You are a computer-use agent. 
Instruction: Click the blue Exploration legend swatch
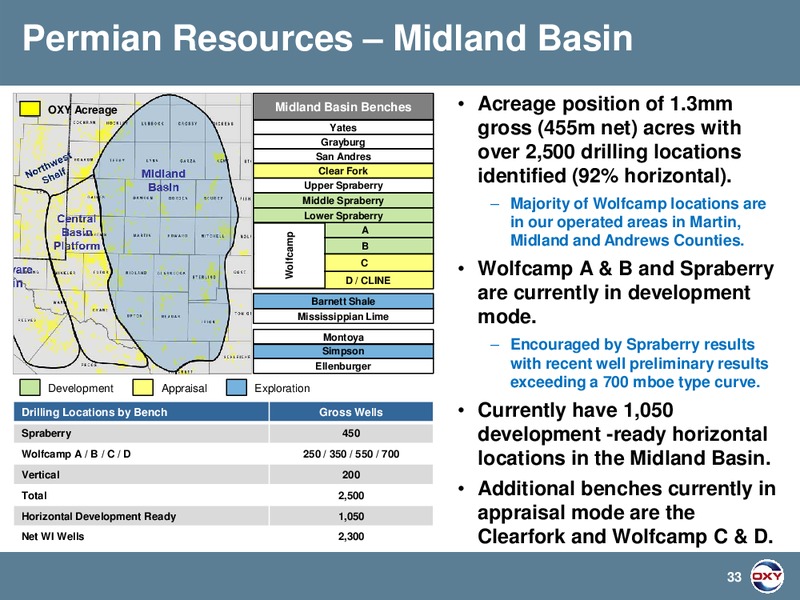[x=236, y=387]
